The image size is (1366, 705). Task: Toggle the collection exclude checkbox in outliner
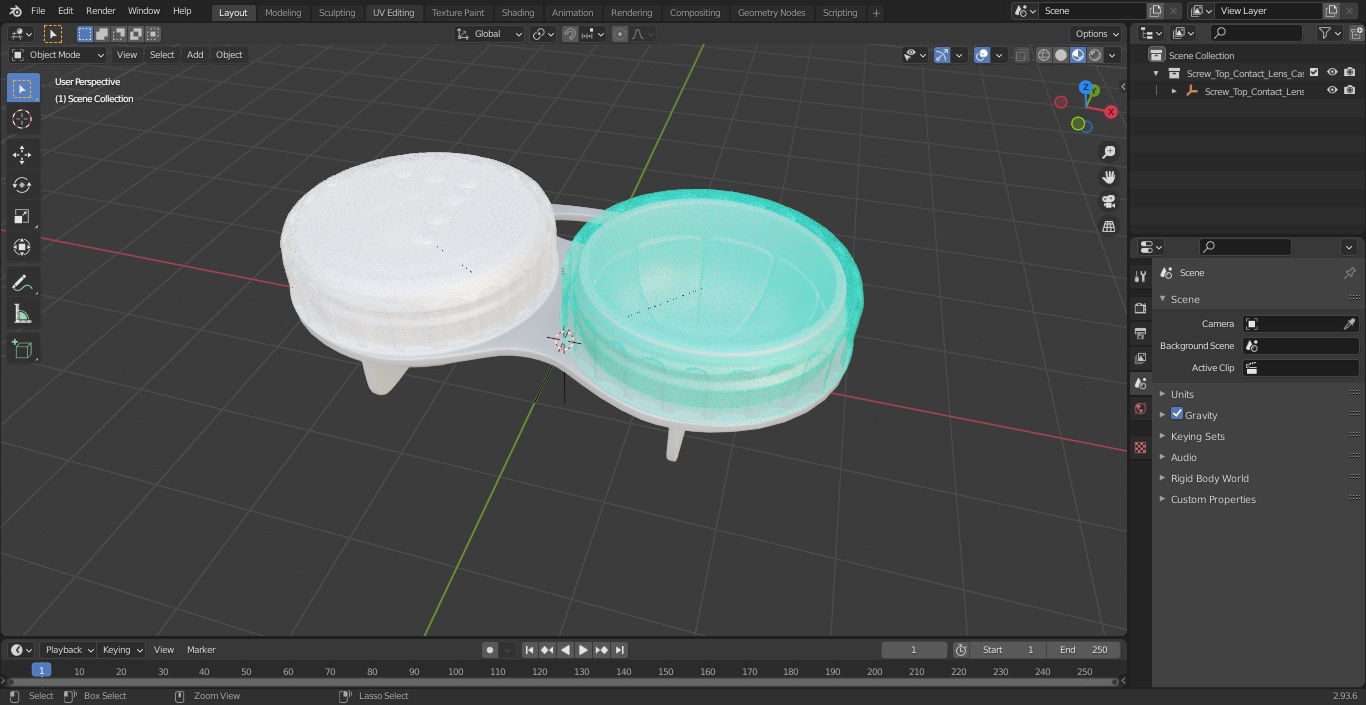tap(1315, 72)
